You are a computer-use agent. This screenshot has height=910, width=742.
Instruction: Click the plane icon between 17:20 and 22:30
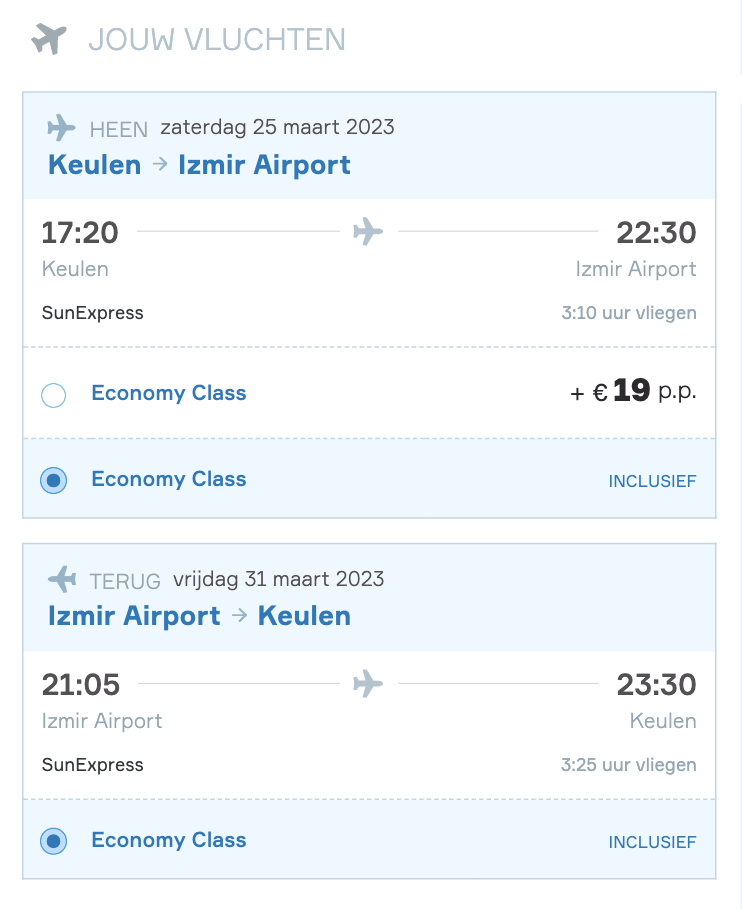point(368,231)
